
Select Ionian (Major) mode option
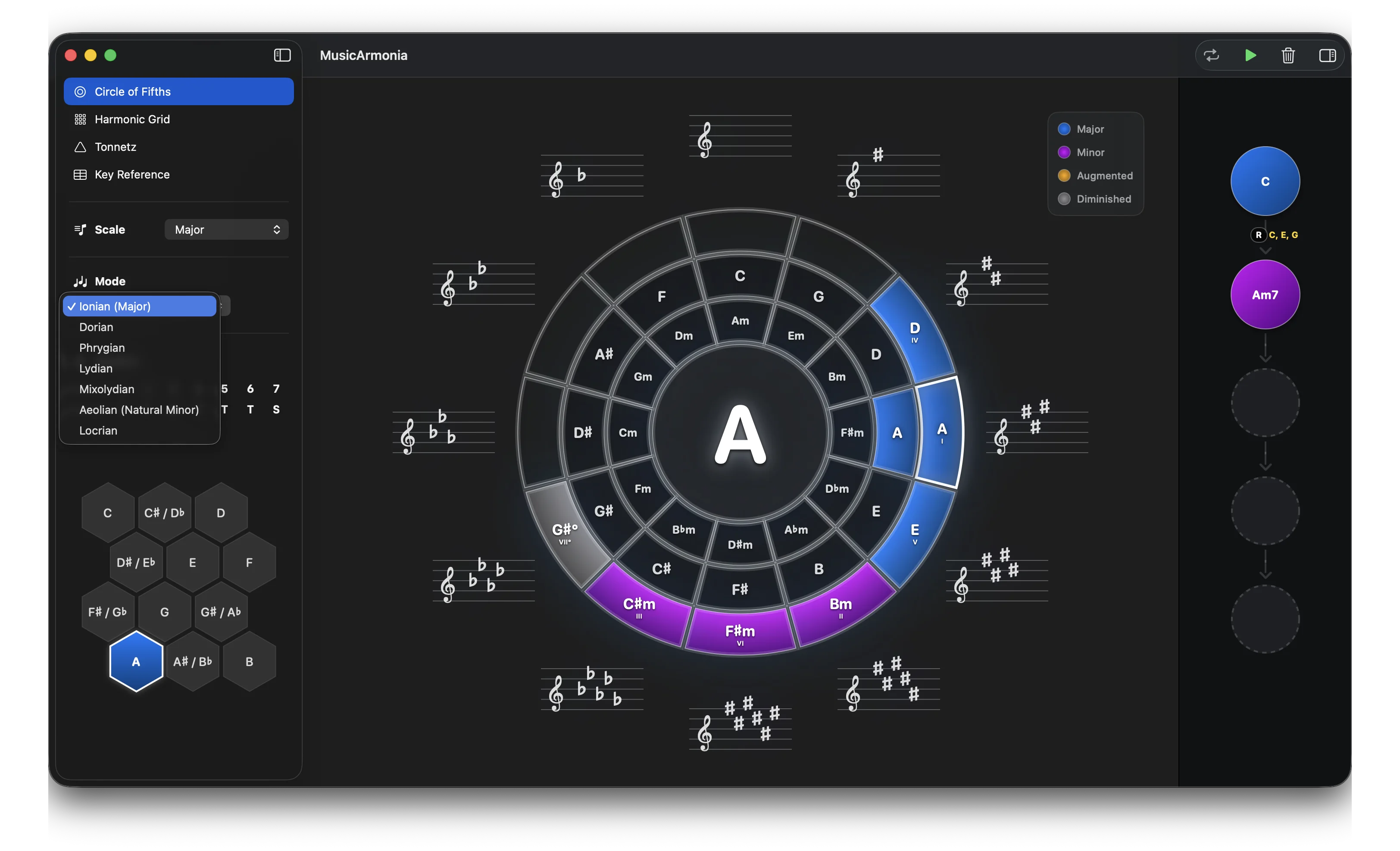pyautogui.click(x=140, y=306)
